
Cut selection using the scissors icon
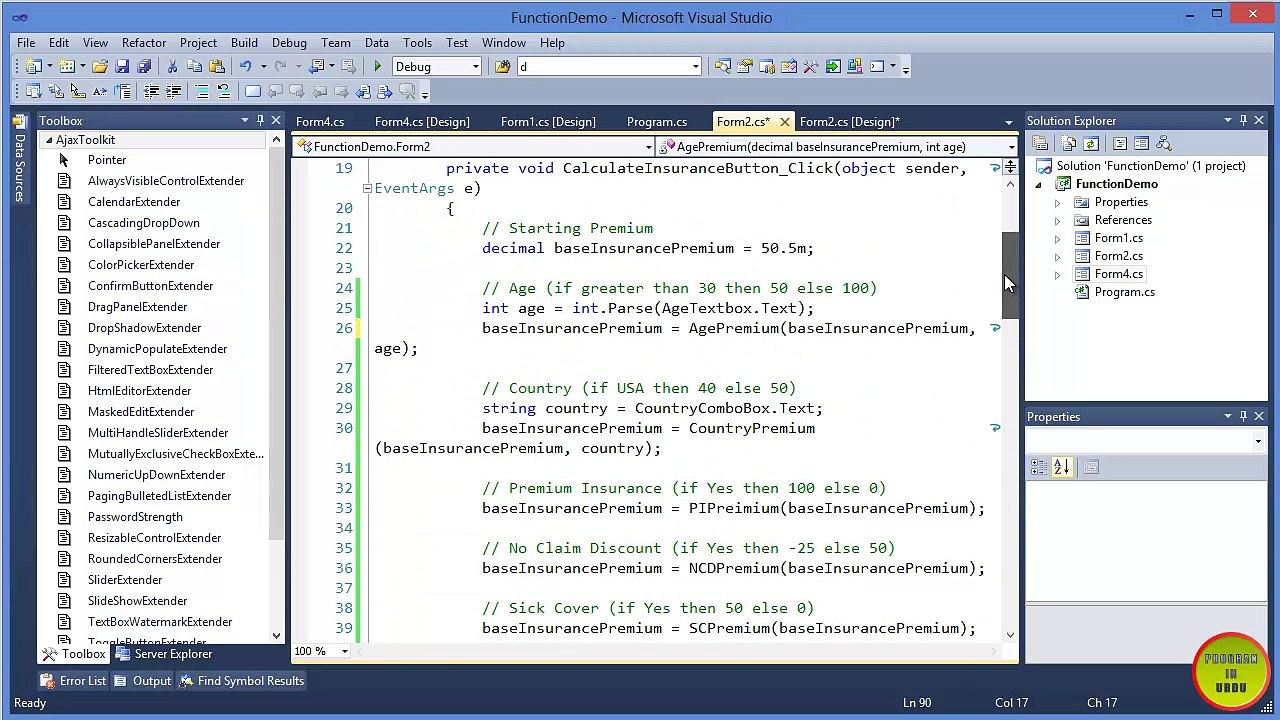[172, 66]
